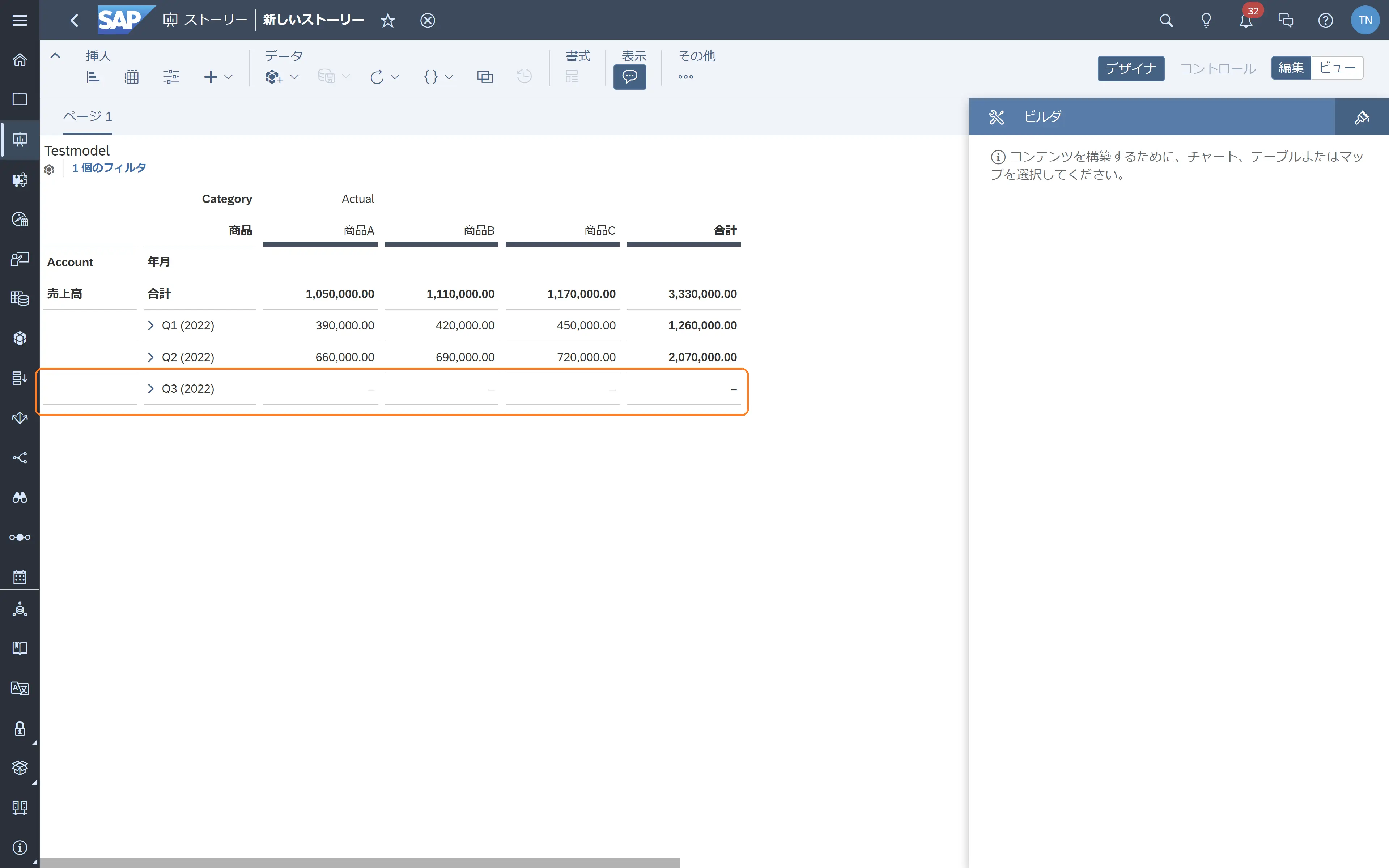The image size is (1389, 868).
Task: Select the デザイナ button
Action: [x=1131, y=68]
